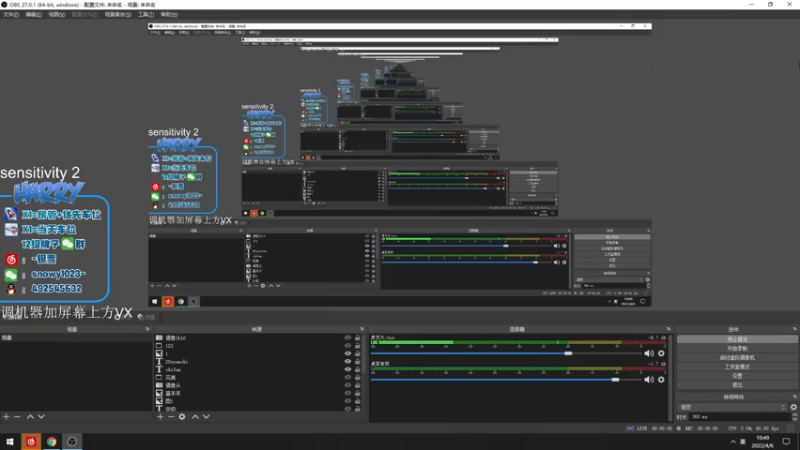Undock the Scenes panel via its header icon
800x450 pixels.
[147, 329]
